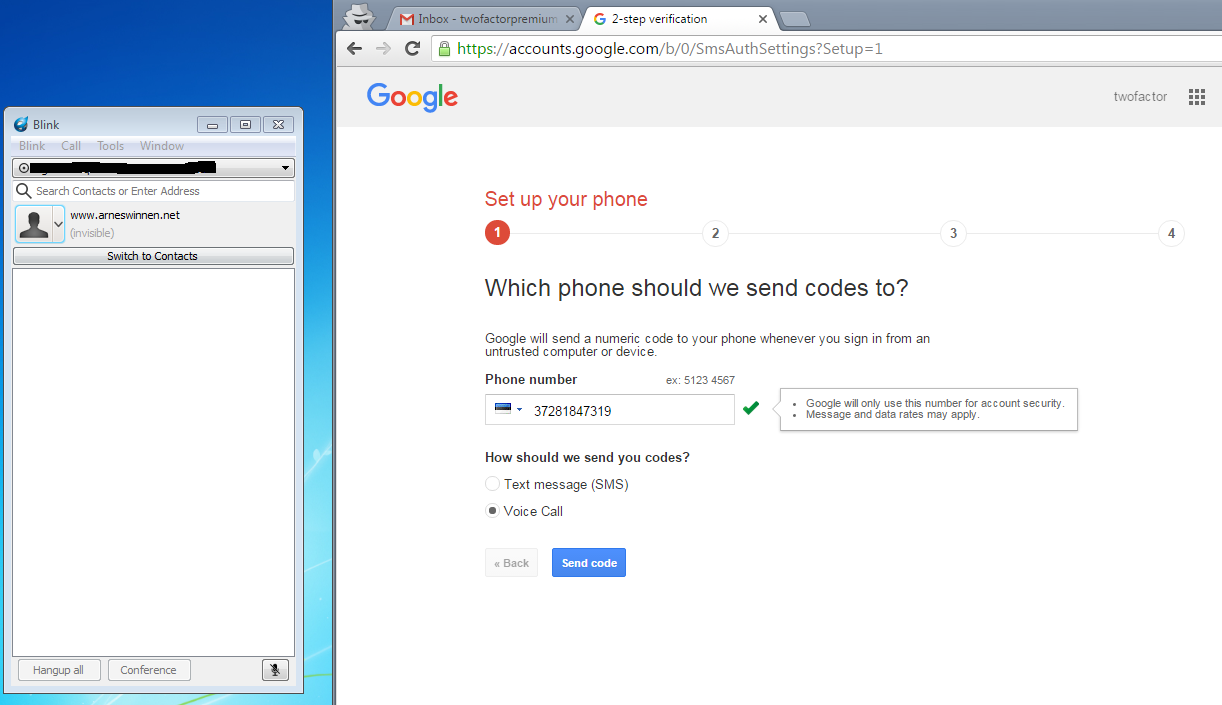The image size is (1222, 705).
Task: Click the Search Contacts or Enter Address field
Action: point(153,191)
